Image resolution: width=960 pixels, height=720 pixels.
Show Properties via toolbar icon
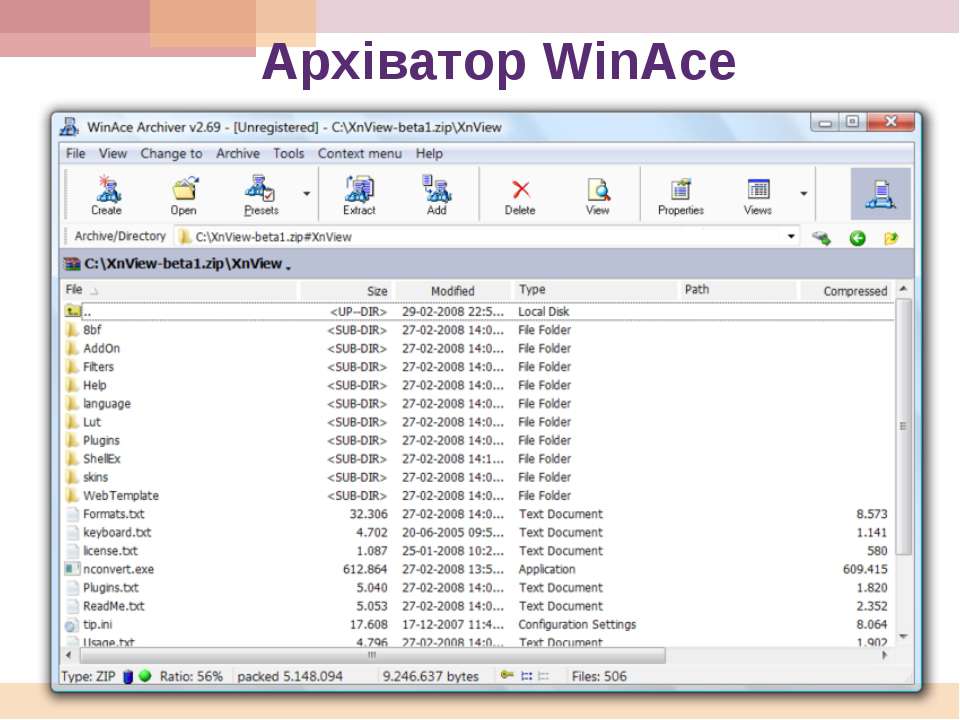(x=680, y=189)
